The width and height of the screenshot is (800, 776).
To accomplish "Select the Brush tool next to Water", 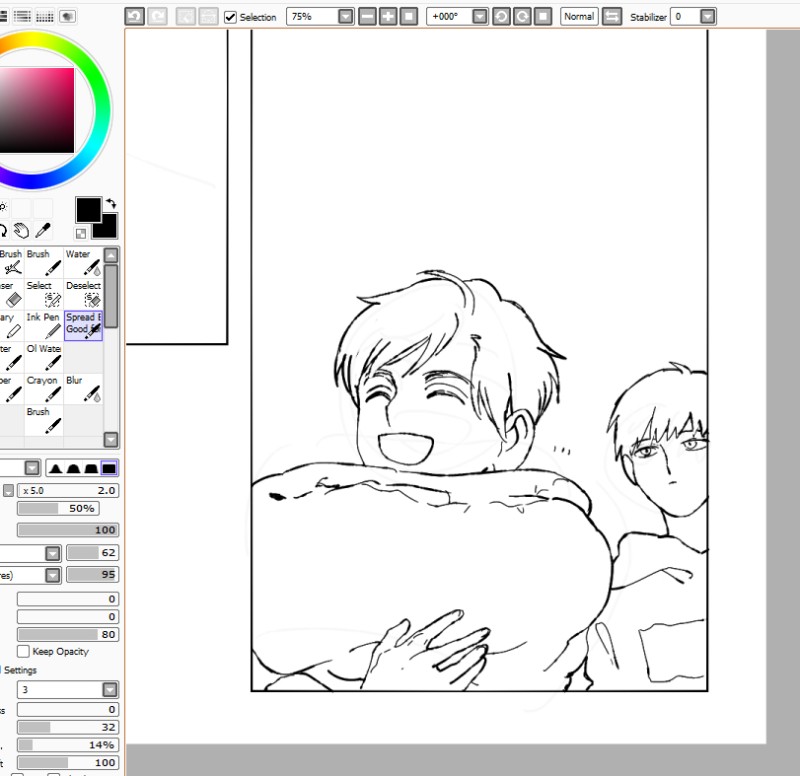I will (x=44, y=262).
